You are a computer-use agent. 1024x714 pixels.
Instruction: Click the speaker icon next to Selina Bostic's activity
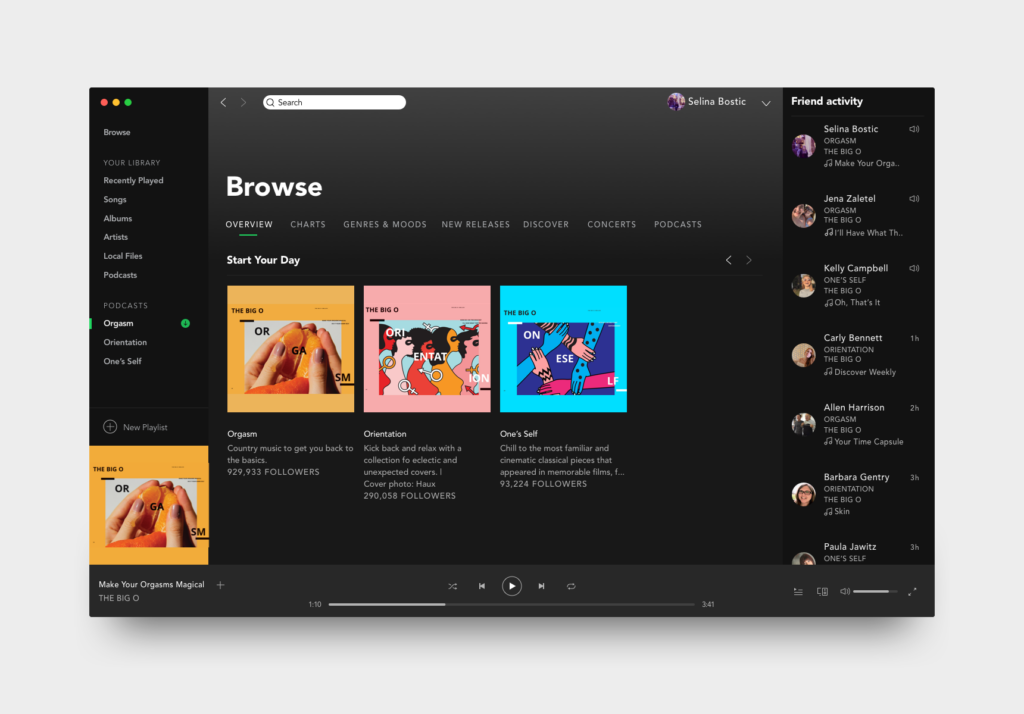click(x=914, y=129)
